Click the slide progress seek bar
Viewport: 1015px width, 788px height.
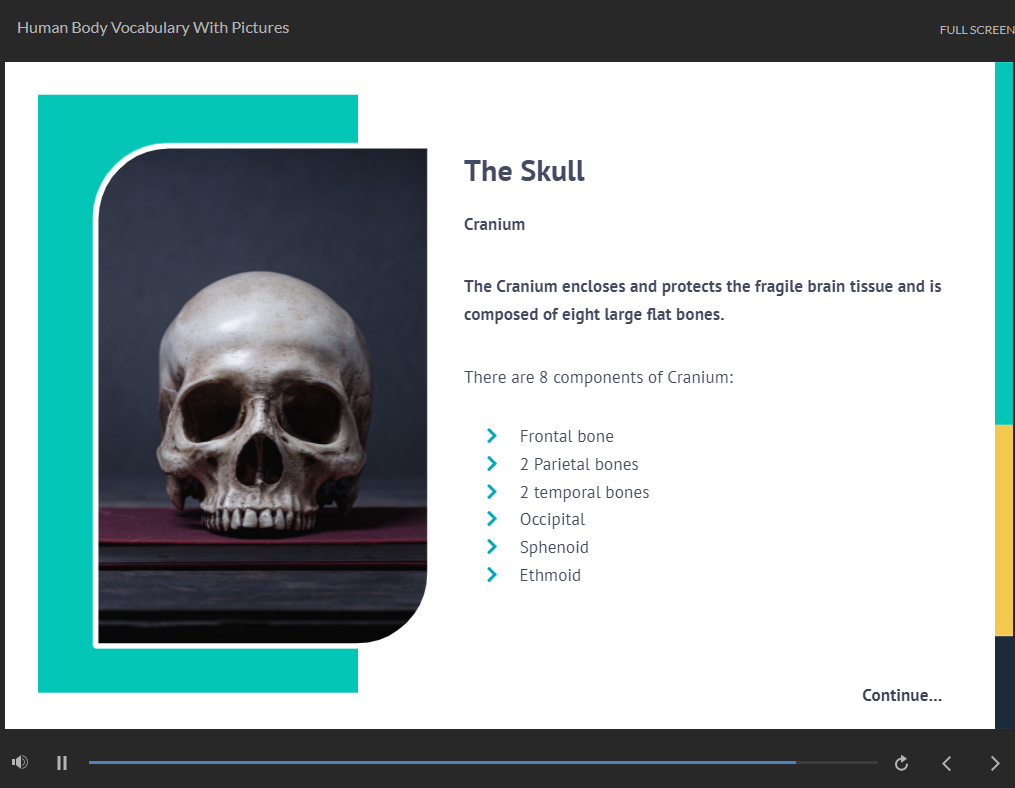482,762
